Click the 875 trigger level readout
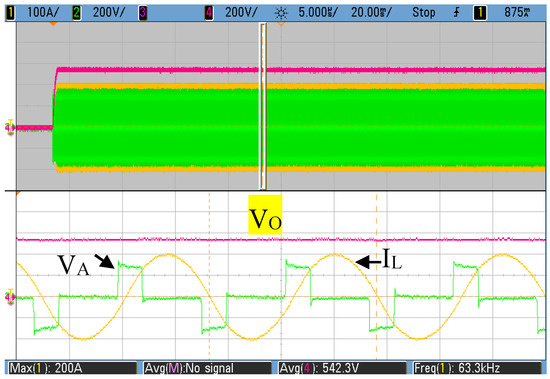 [518, 13]
